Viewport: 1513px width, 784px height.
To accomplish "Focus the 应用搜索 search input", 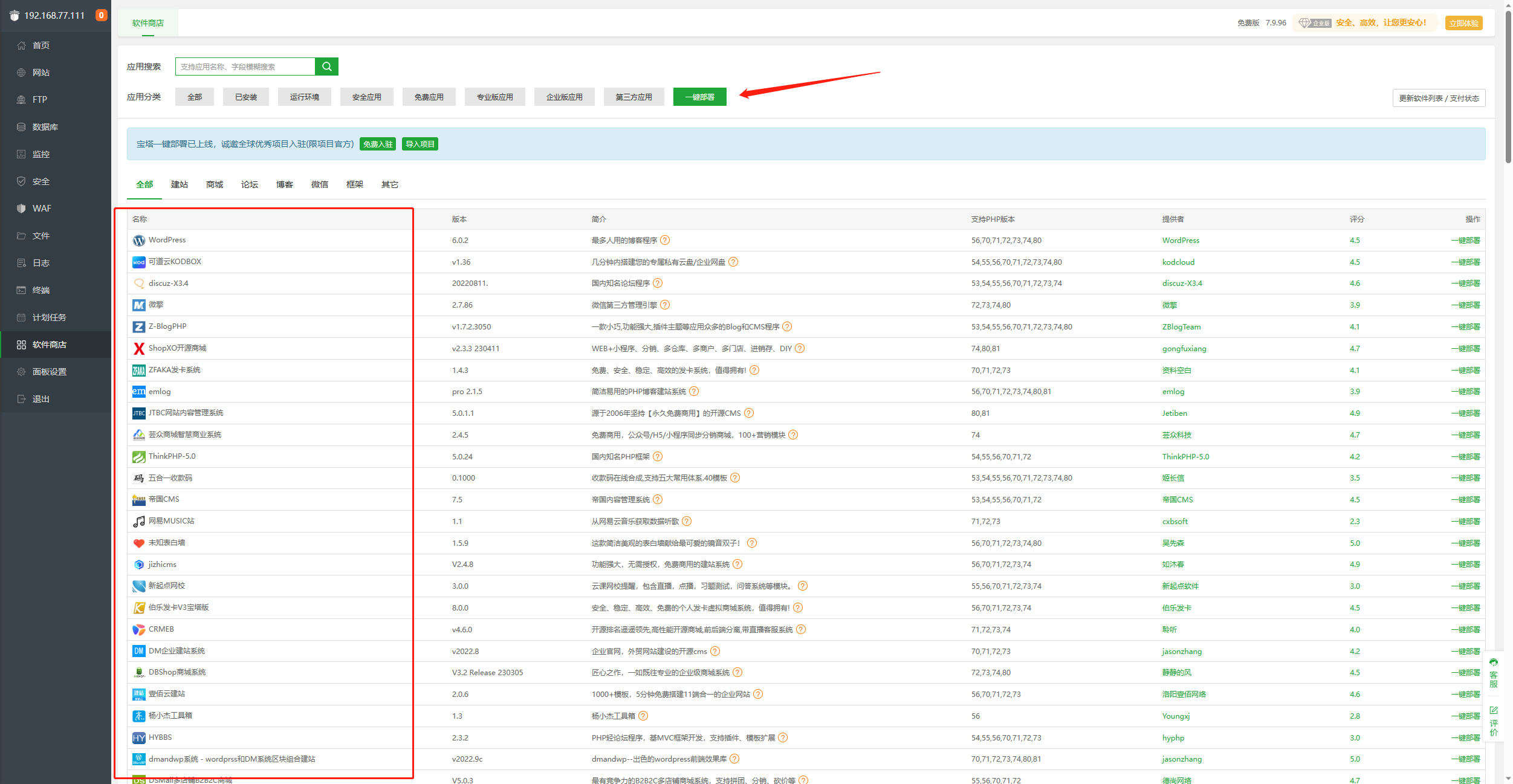I will (245, 66).
